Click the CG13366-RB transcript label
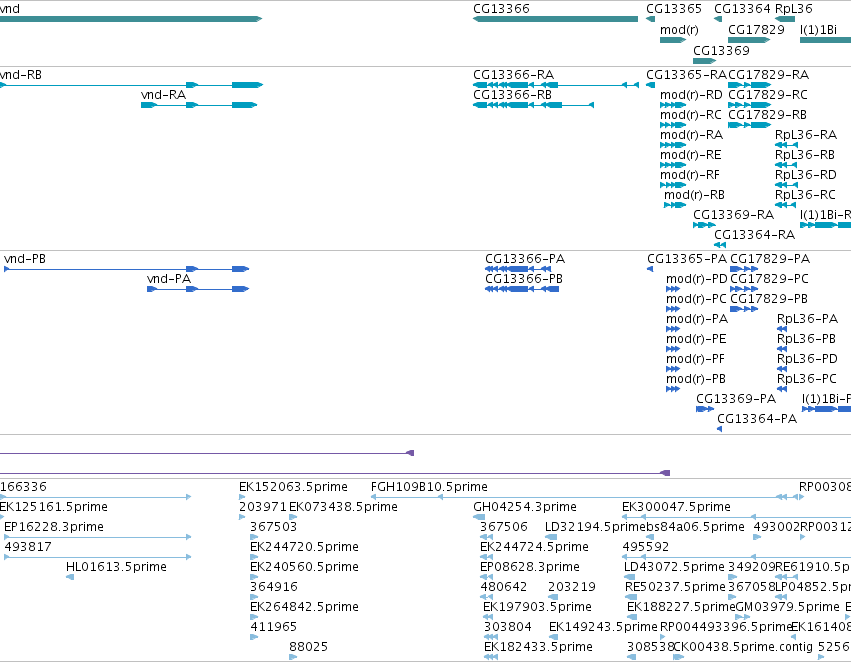 512,95
